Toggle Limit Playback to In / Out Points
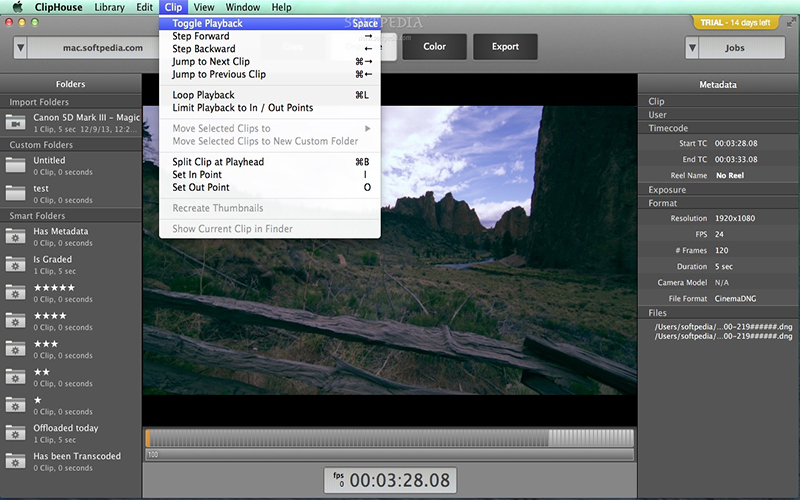This screenshot has width=800, height=500. click(270, 108)
